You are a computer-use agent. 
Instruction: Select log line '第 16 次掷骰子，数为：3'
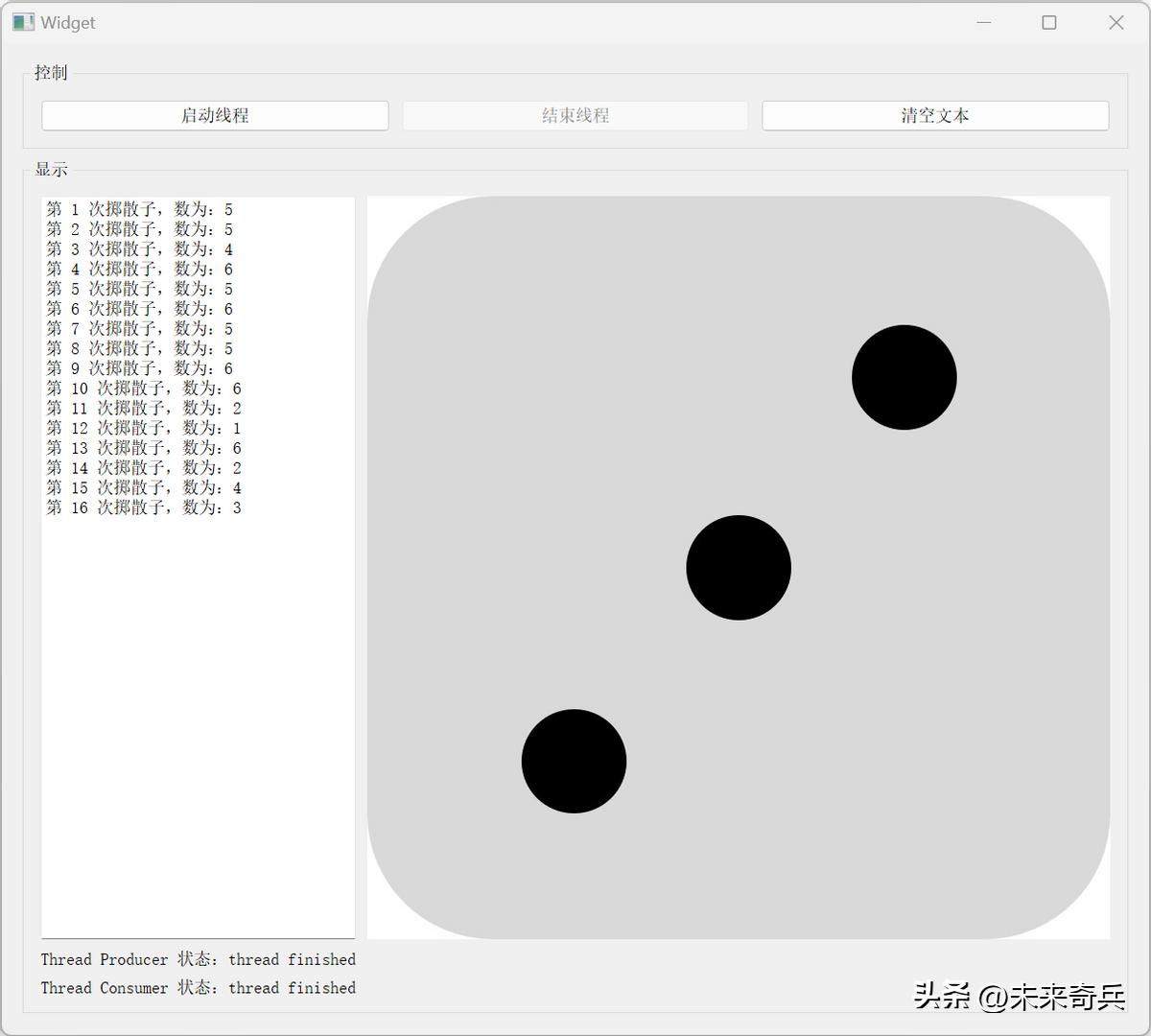(x=144, y=507)
